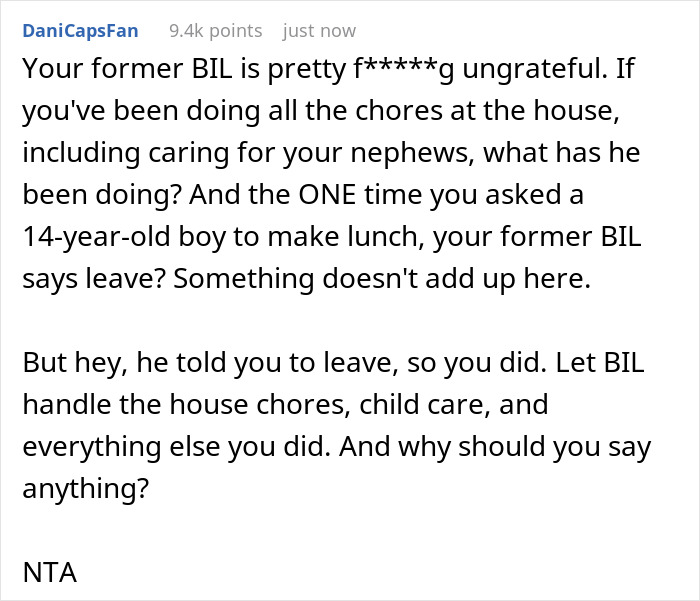Click the words 'been doing?'
The image size is (700, 601).
click(102, 195)
